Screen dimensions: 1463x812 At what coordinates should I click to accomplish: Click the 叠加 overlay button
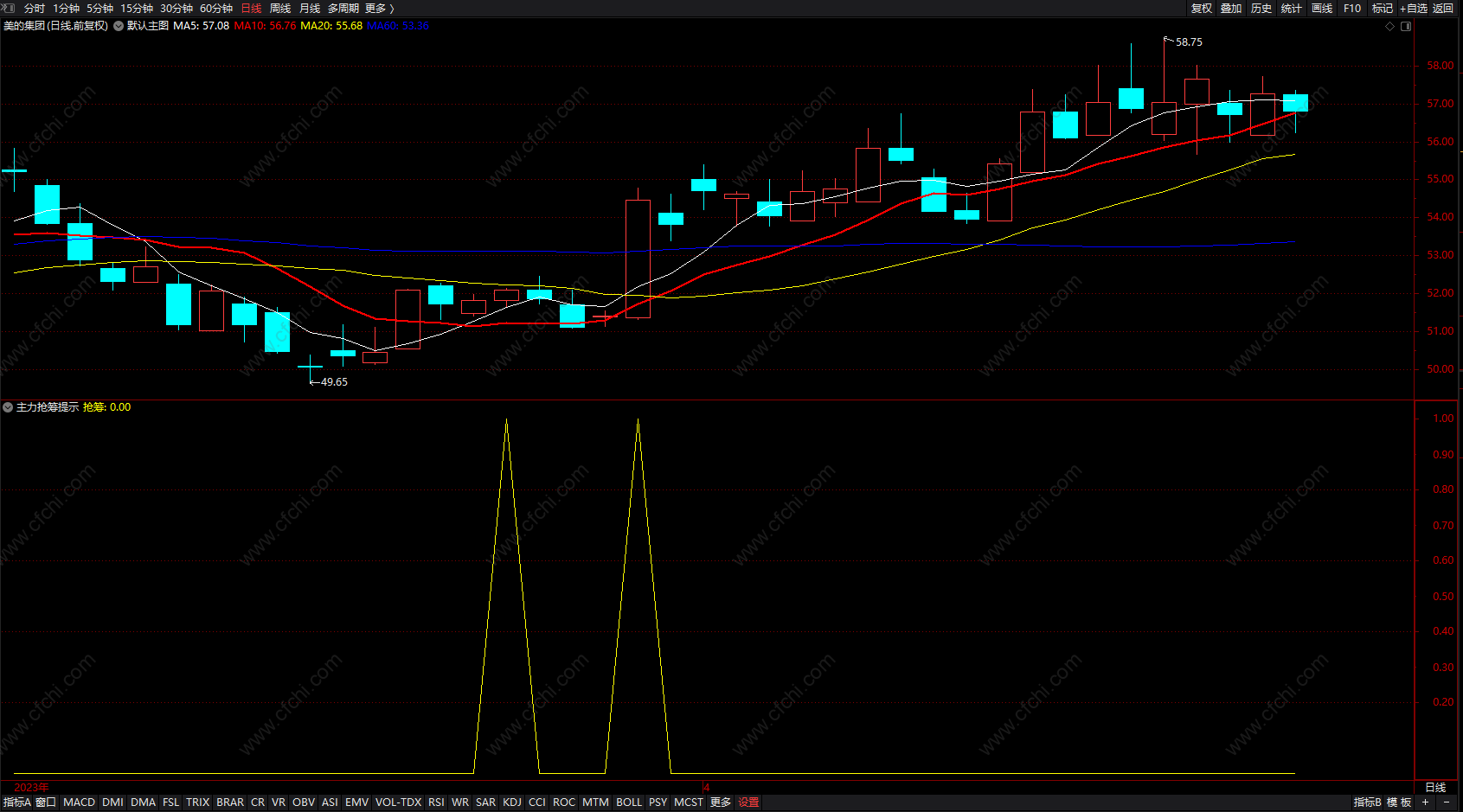(x=1231, y=8)
